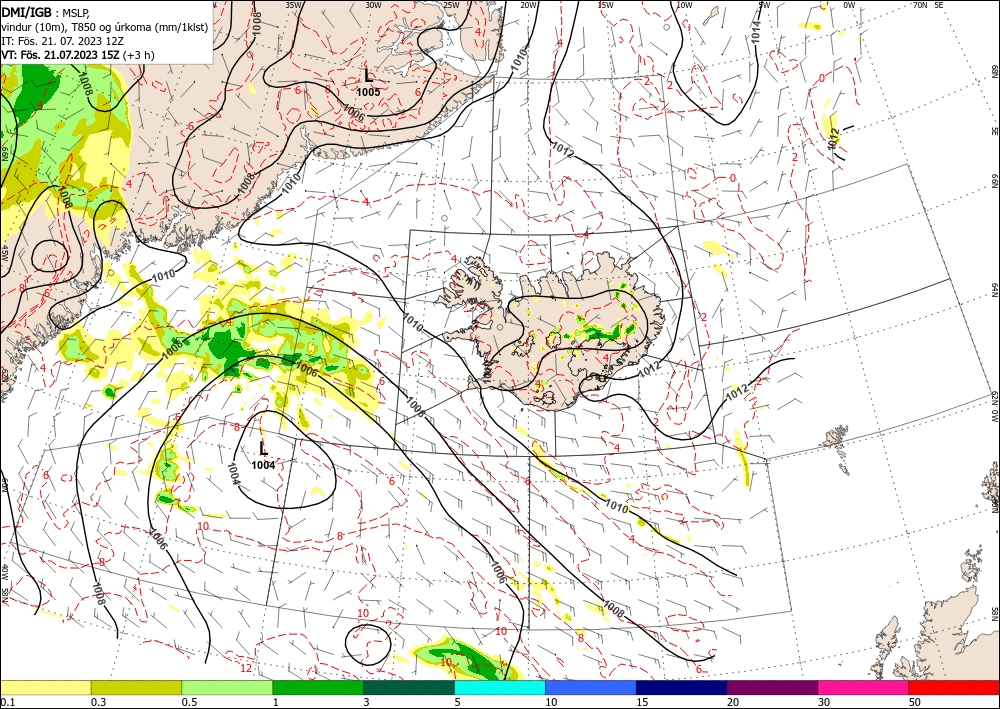This screenshot has height=709, width=1000.
Task: Click the legend value label 15
Action: [642, 702]
